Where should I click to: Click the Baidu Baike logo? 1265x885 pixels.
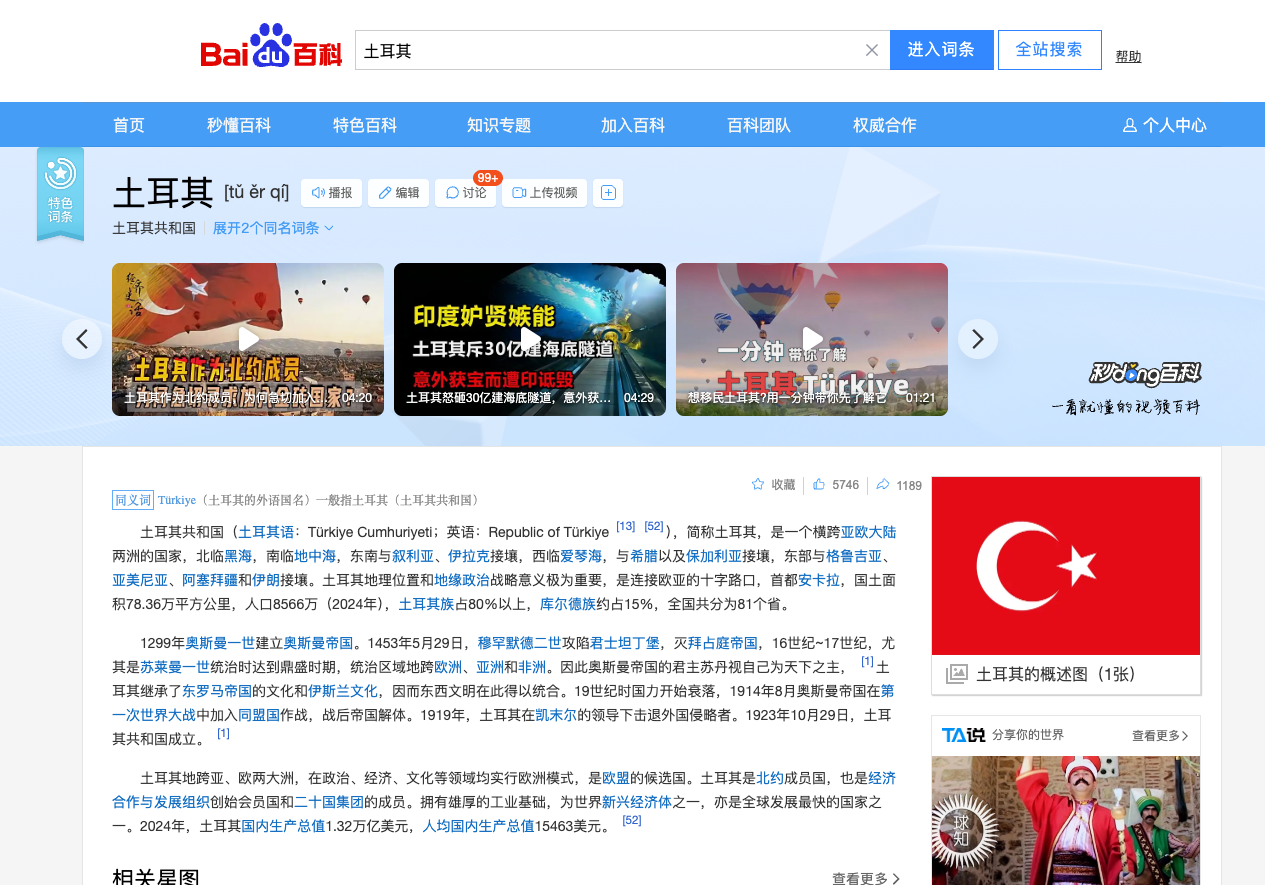(x=271, y=46)
